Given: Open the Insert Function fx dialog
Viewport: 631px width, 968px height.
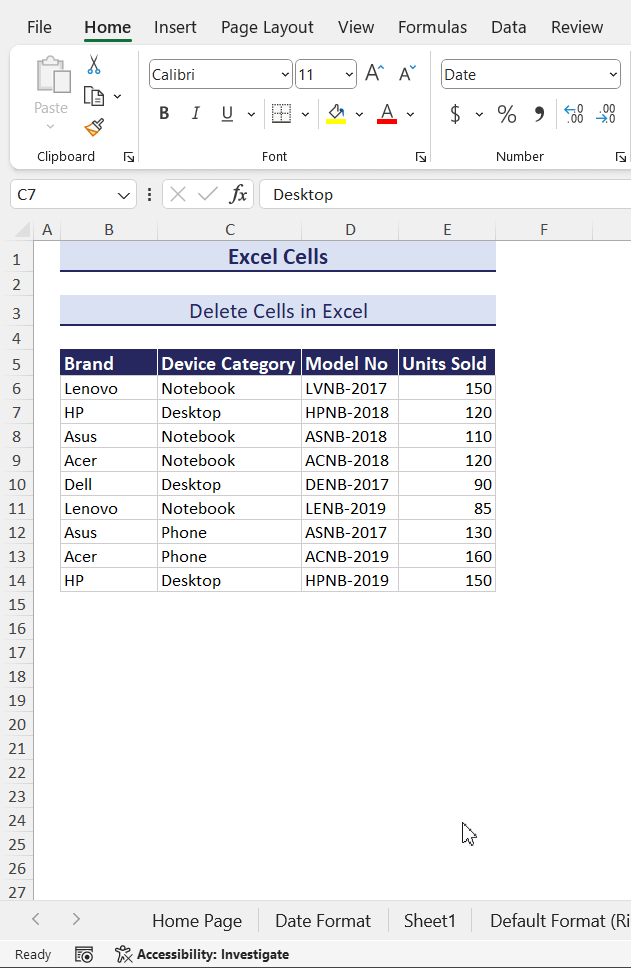Looking at the screenshot, I should [238, 194].
